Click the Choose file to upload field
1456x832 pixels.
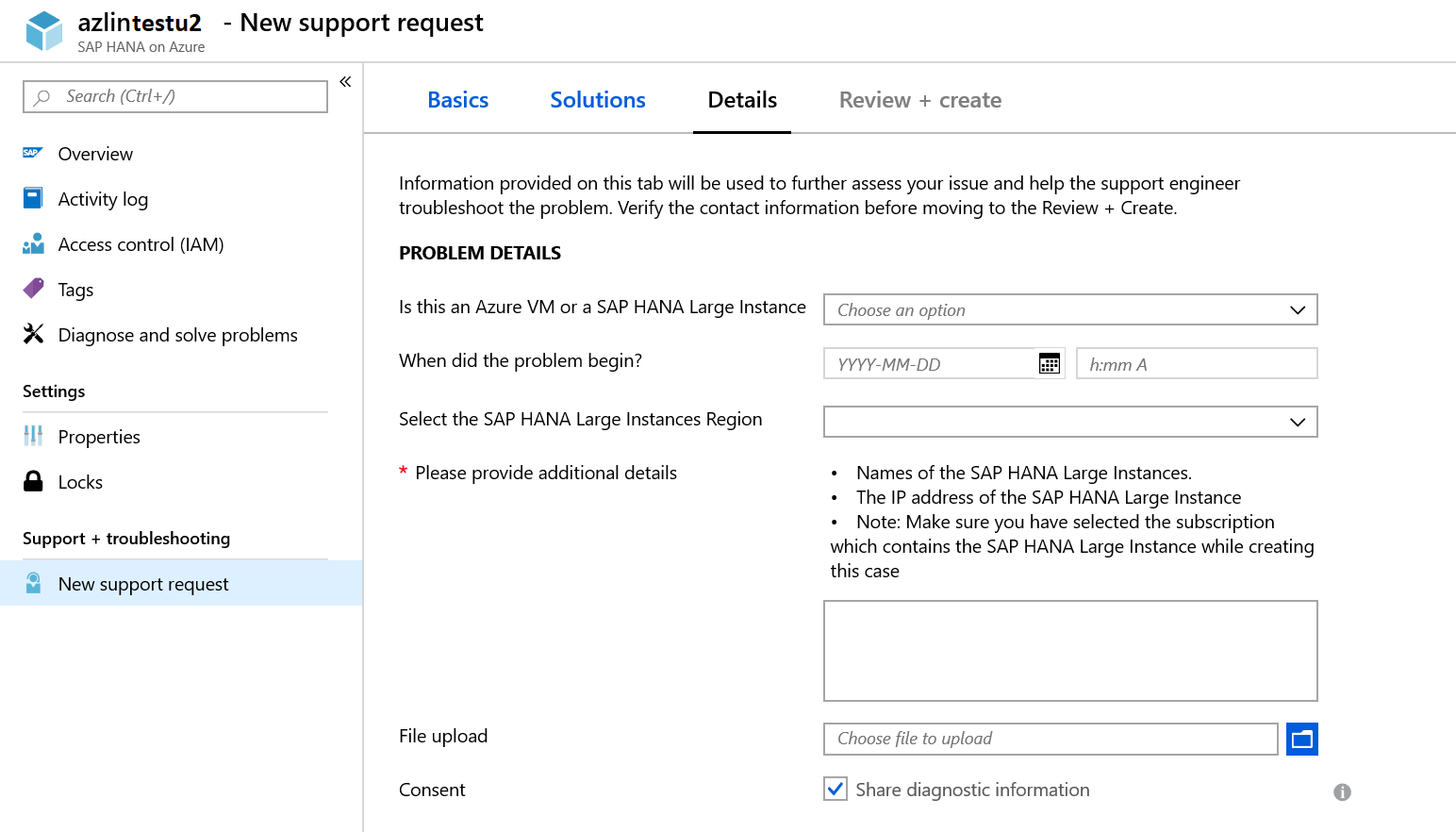coord(1051,739)
